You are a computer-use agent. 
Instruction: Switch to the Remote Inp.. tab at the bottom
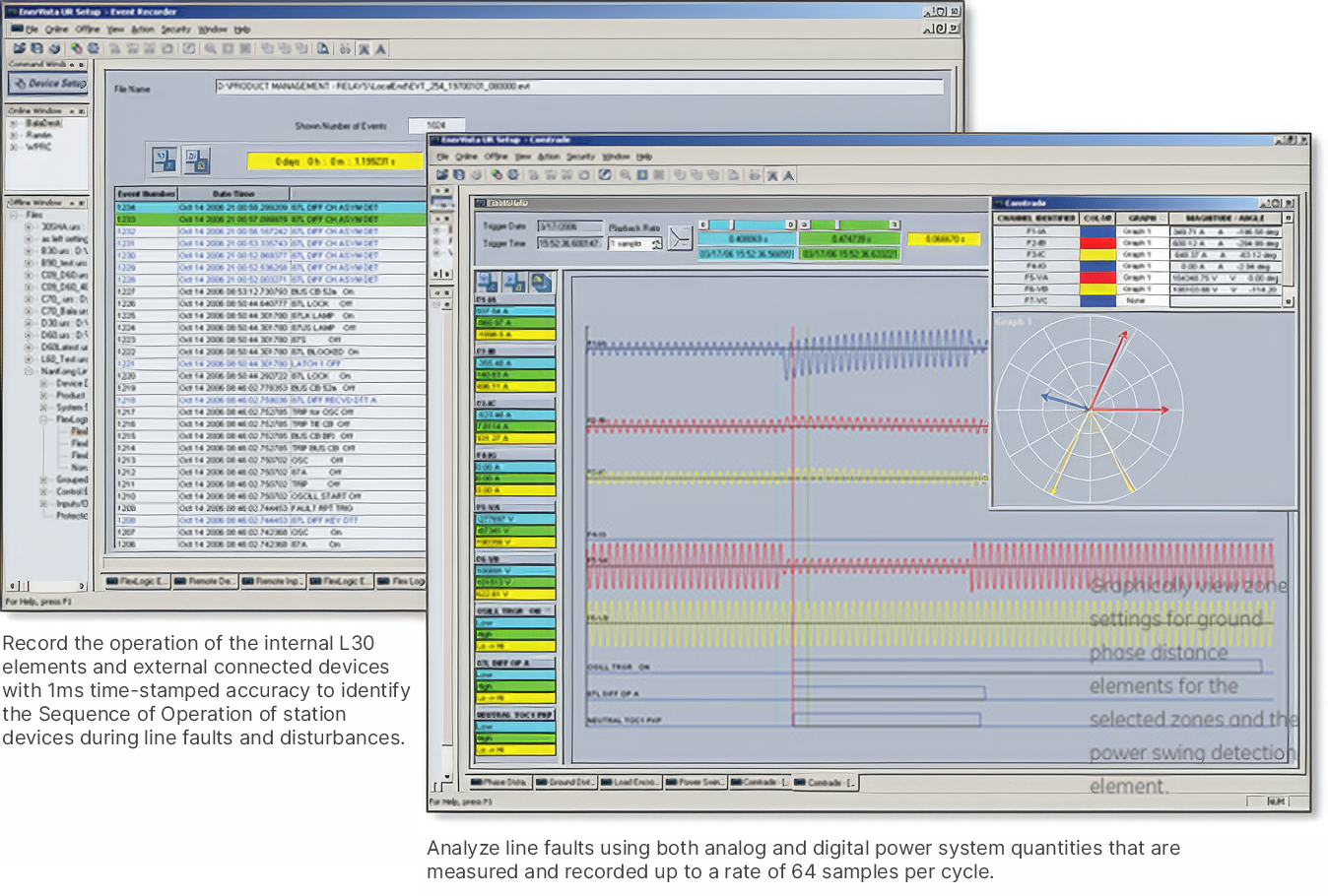point(272,581)
